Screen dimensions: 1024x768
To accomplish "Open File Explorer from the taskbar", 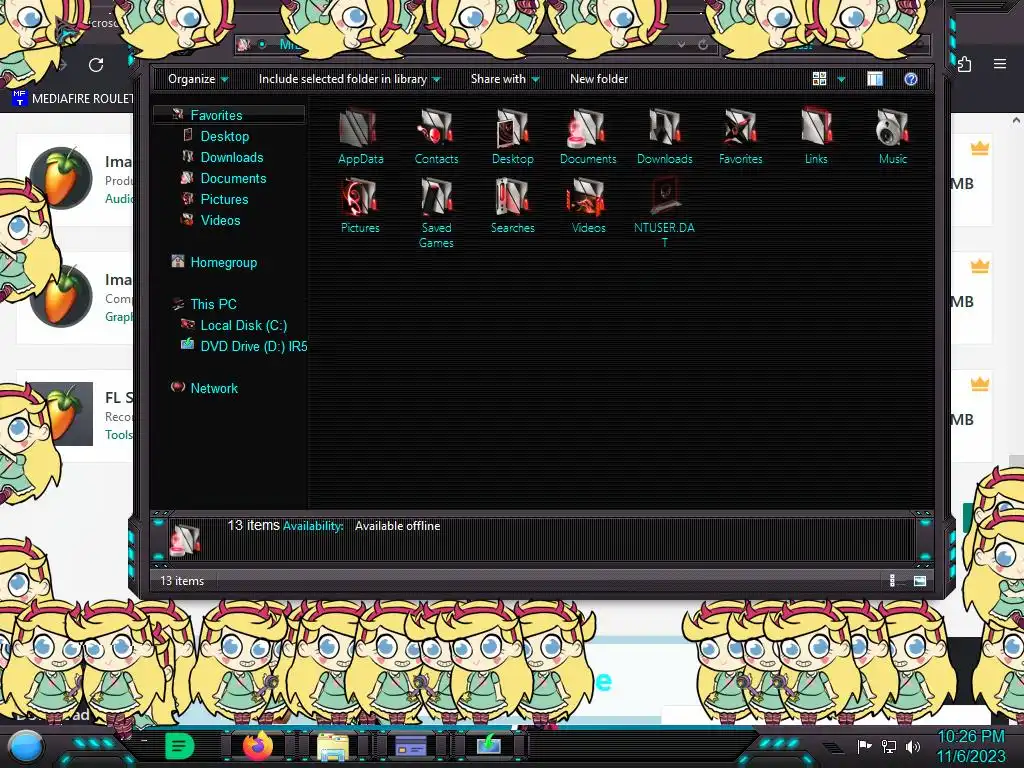I will coord(333,746).
